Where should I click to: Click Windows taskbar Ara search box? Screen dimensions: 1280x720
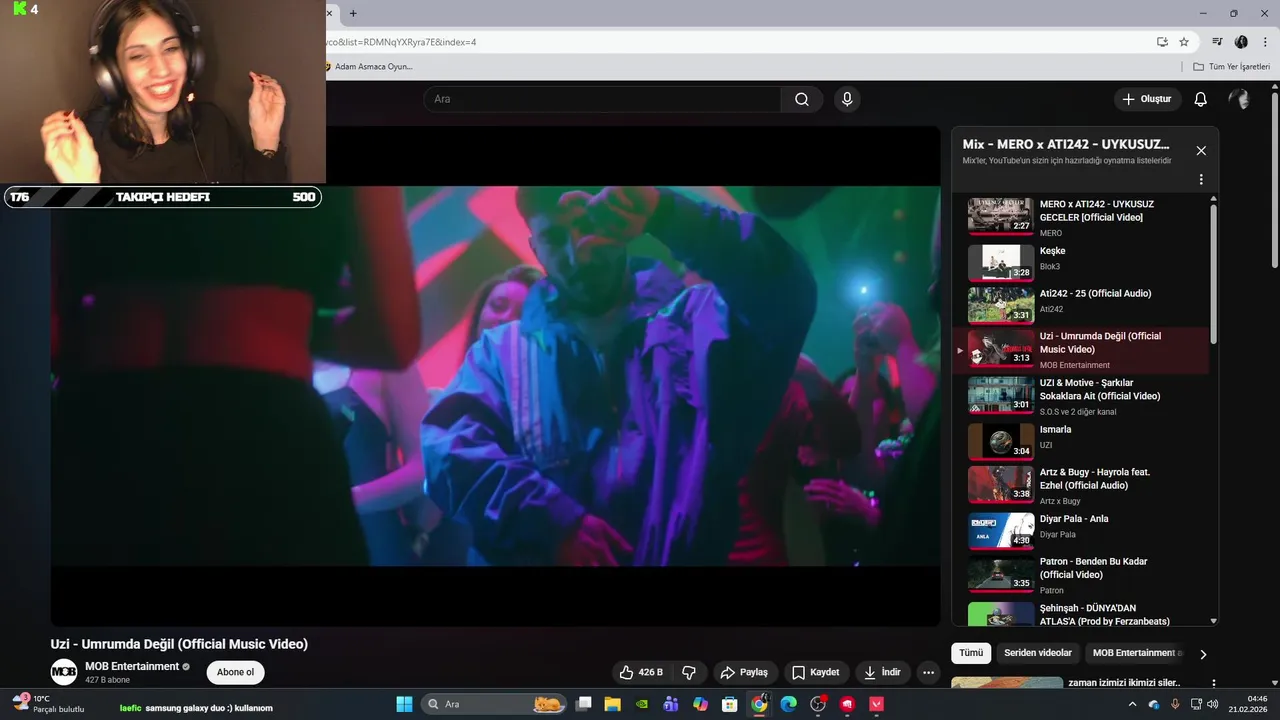tap(492, 704)
